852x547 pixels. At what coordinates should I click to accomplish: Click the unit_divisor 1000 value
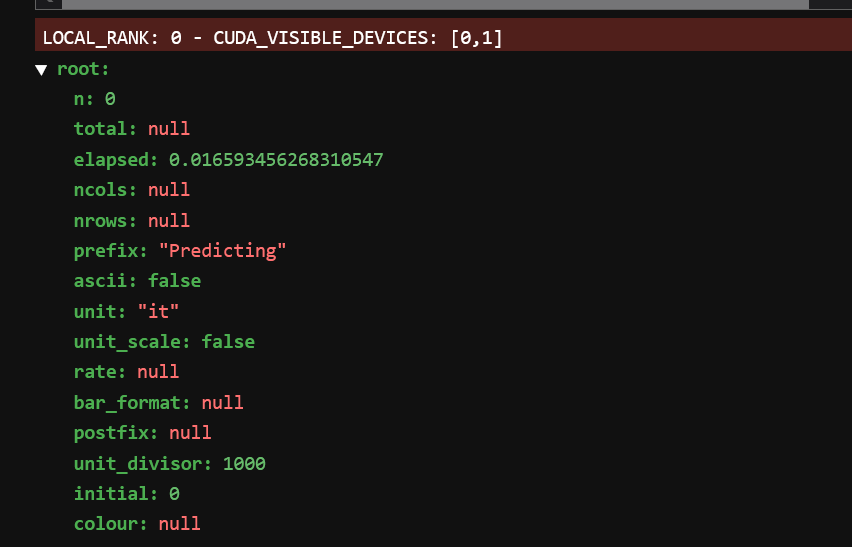(x=244, y=464)
